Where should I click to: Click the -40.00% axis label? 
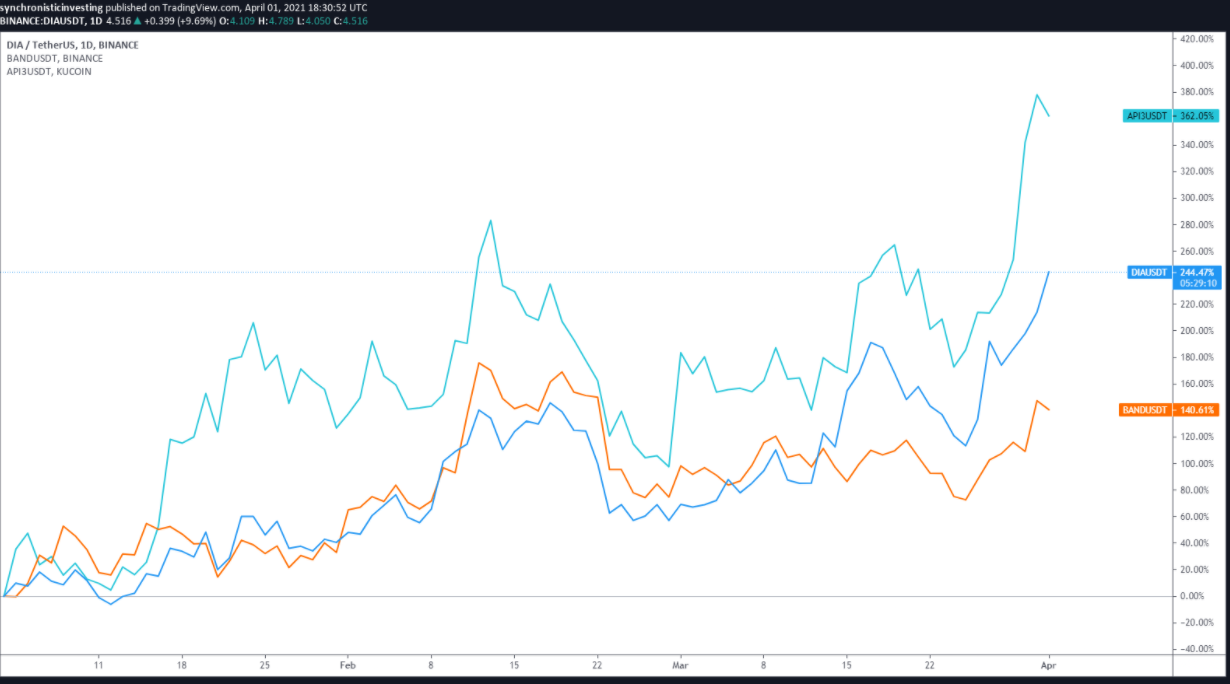[1197, 649]
